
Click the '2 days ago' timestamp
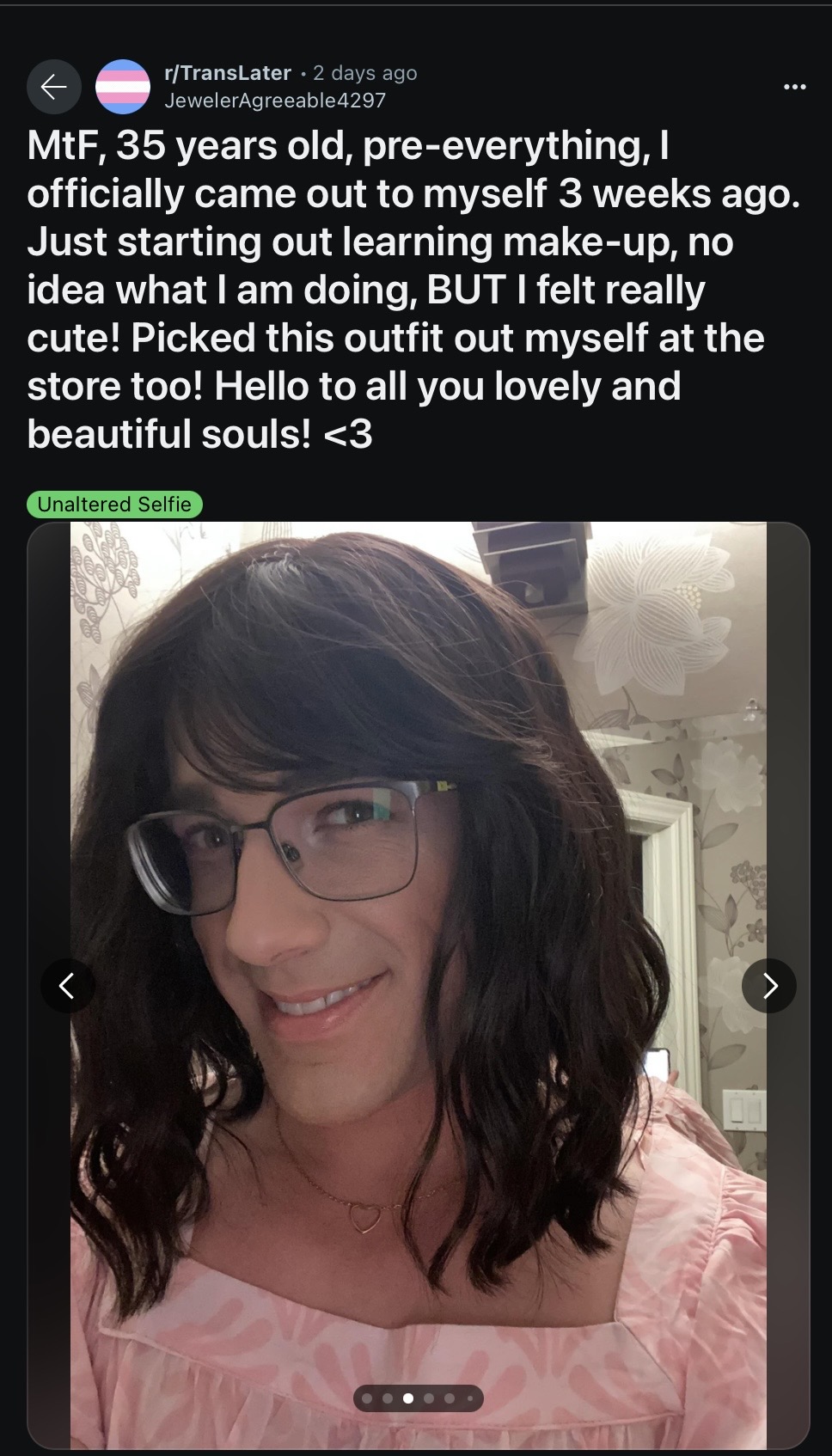click(x=365, y=73)
